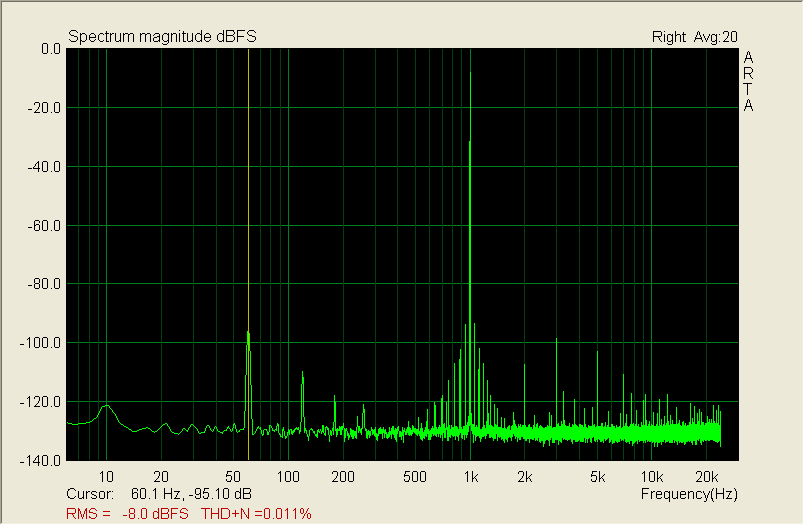
Task: Click the '20k' frequency axis label
Action: [x=707, y=477]
